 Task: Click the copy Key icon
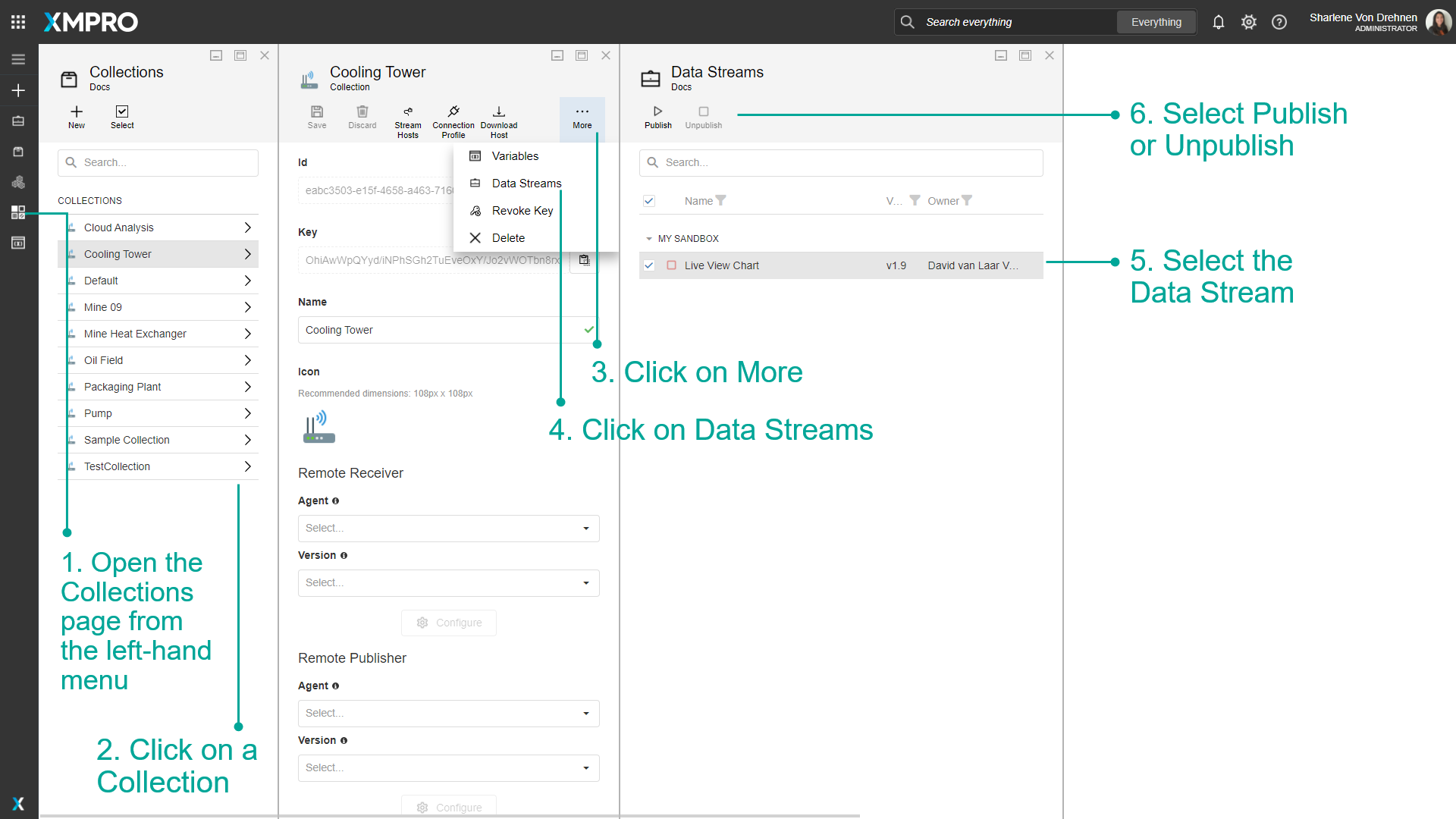coord(584,260)
